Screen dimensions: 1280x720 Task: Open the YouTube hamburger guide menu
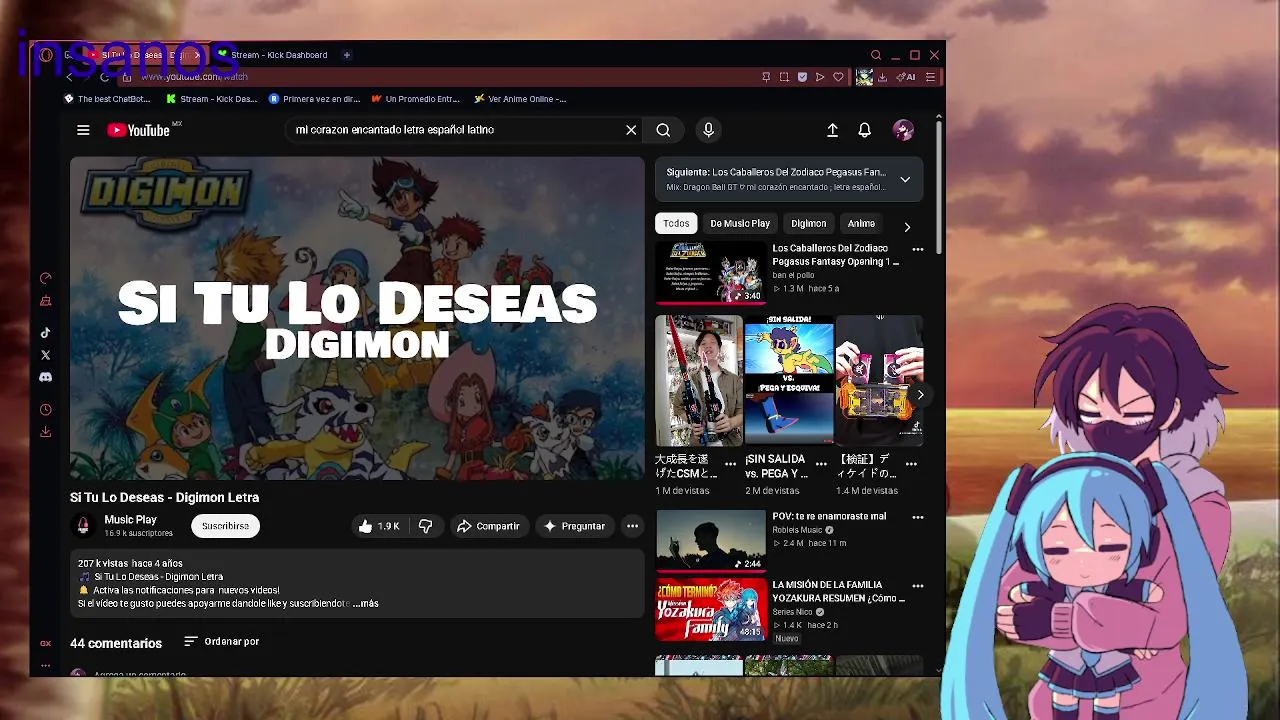(83, 130)
